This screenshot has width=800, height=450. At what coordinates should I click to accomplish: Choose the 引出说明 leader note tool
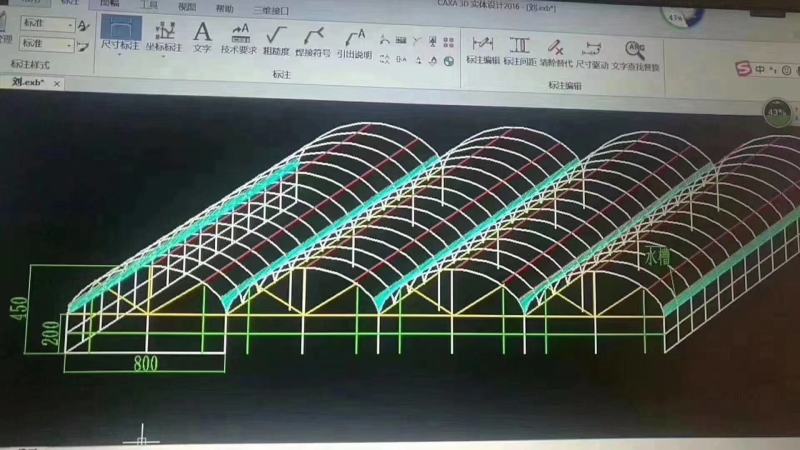pos(354,43)
